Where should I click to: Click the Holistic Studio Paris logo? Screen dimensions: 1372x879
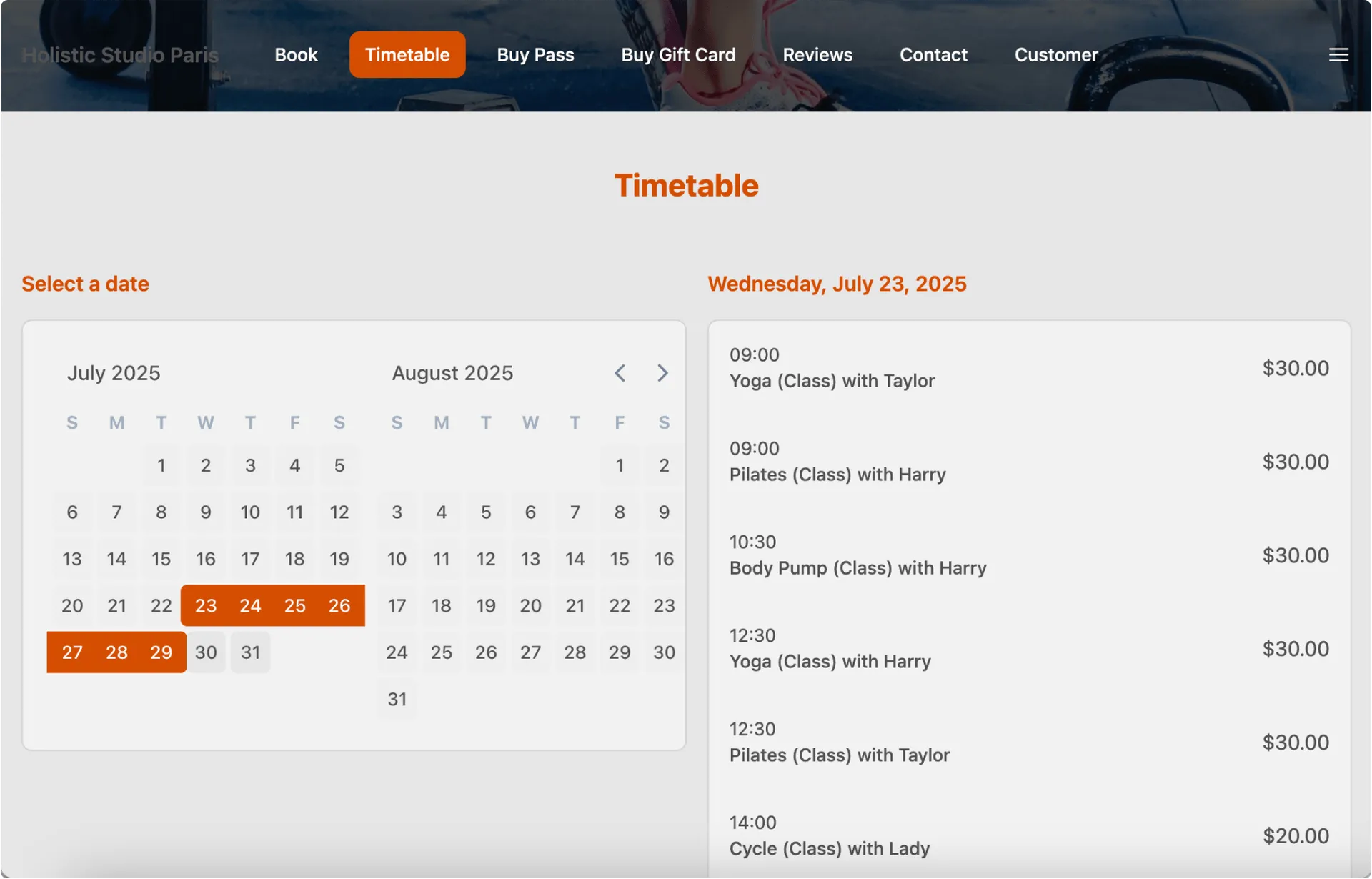[119, 54]
